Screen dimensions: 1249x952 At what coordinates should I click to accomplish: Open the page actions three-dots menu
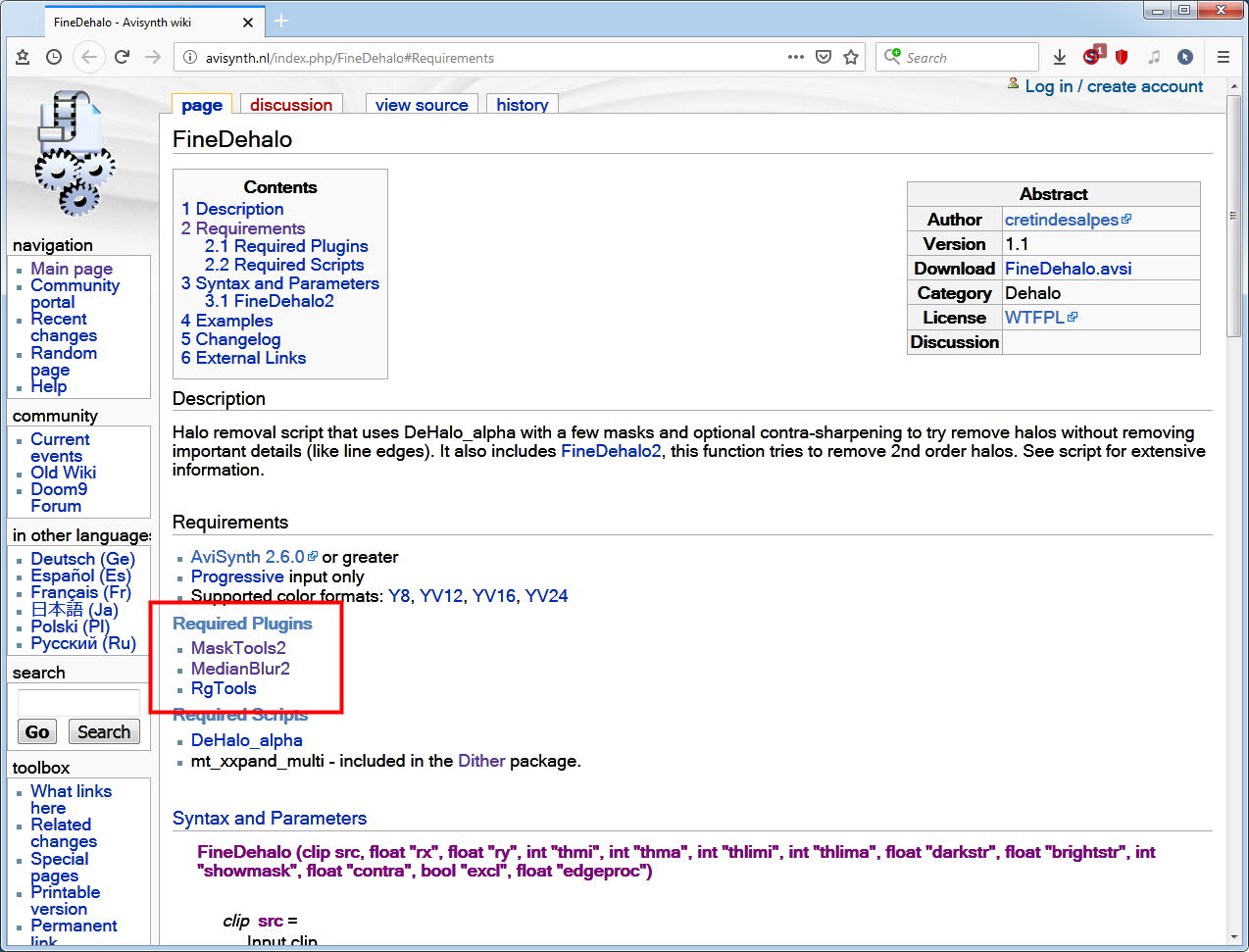click(x=796, y=57)
